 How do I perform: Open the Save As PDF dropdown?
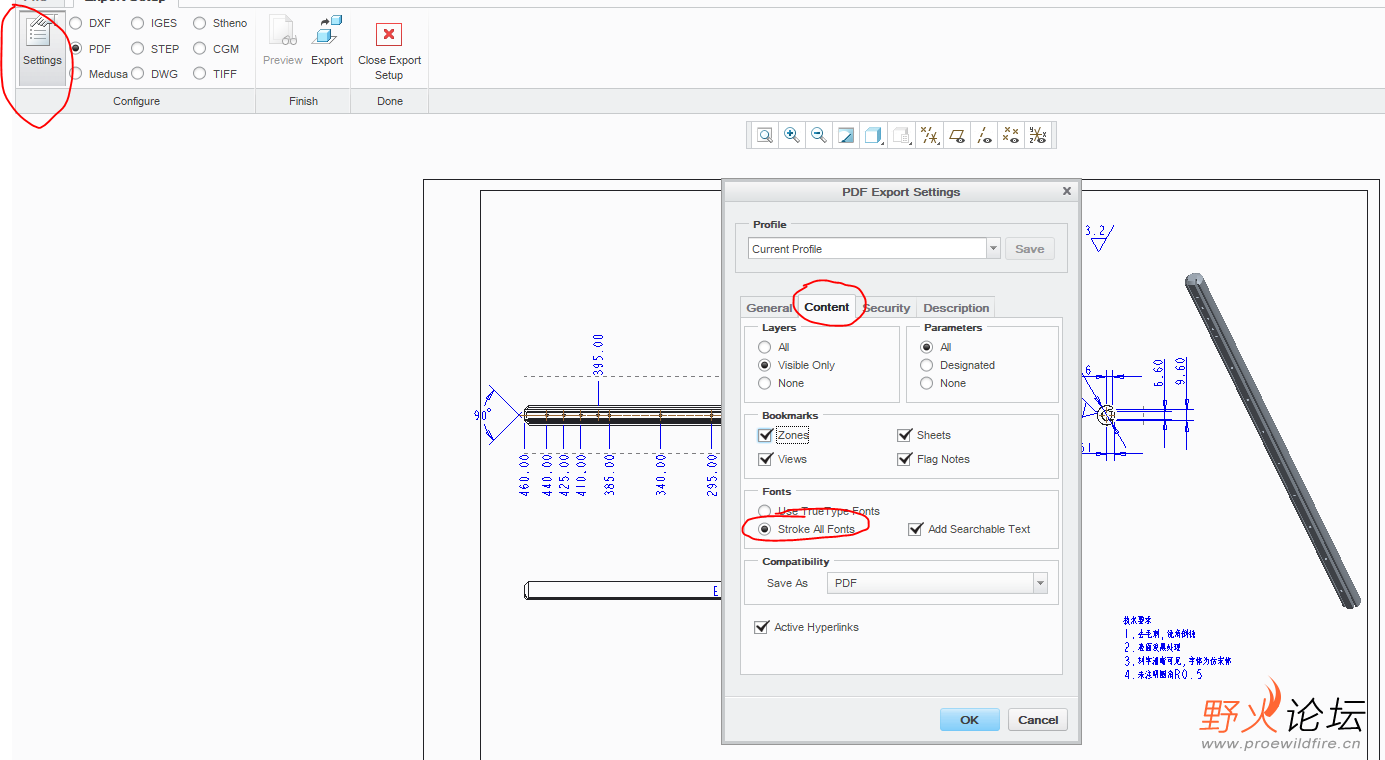pyautogui.click(x=1040, y=583)
